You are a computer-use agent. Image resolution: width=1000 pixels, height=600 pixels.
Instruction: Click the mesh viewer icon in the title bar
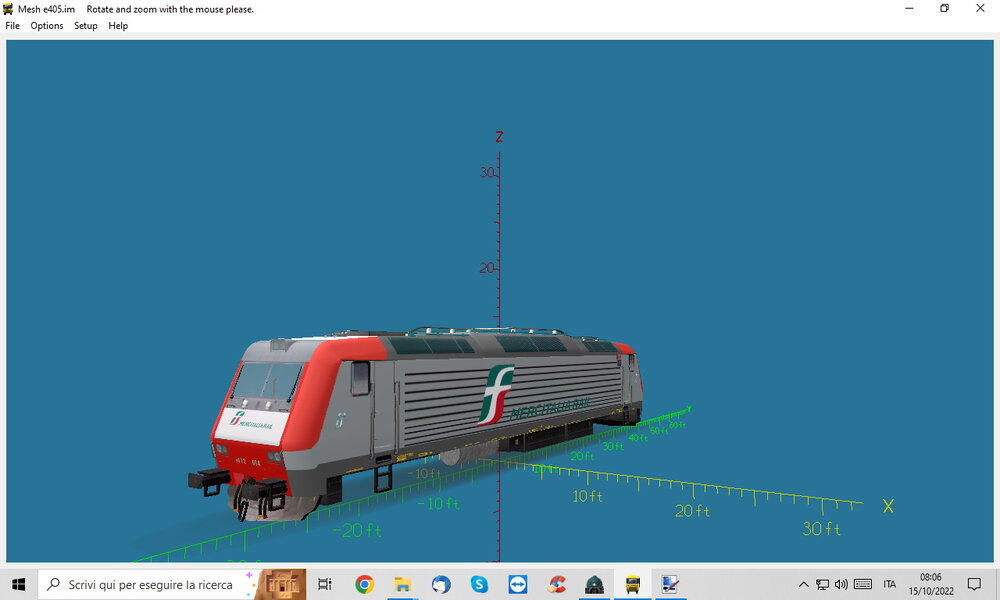pyautogui.click(x=8, y=9)
